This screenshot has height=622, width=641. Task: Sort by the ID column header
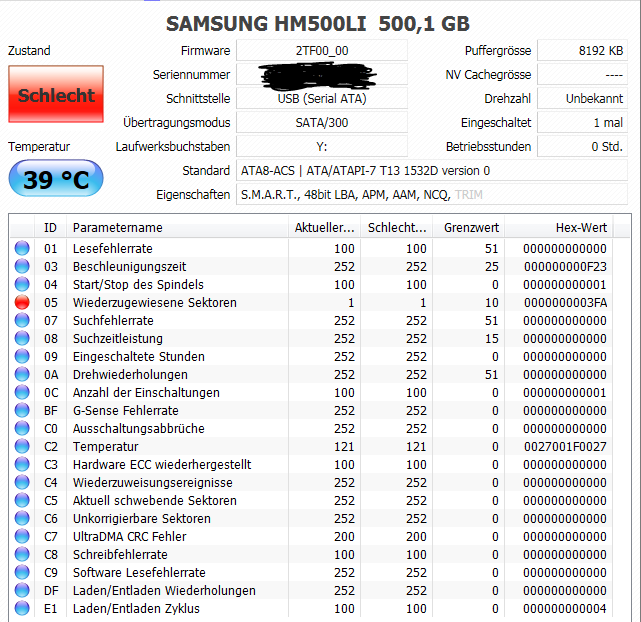(x=50, y=227)
